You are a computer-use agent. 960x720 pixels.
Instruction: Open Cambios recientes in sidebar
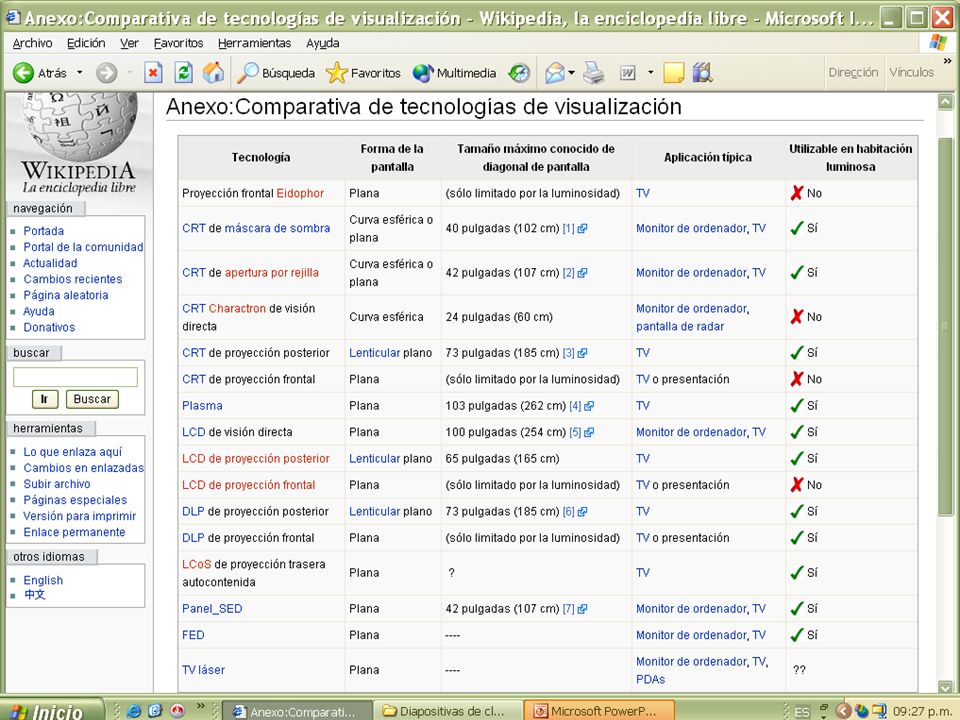[73, 279]
